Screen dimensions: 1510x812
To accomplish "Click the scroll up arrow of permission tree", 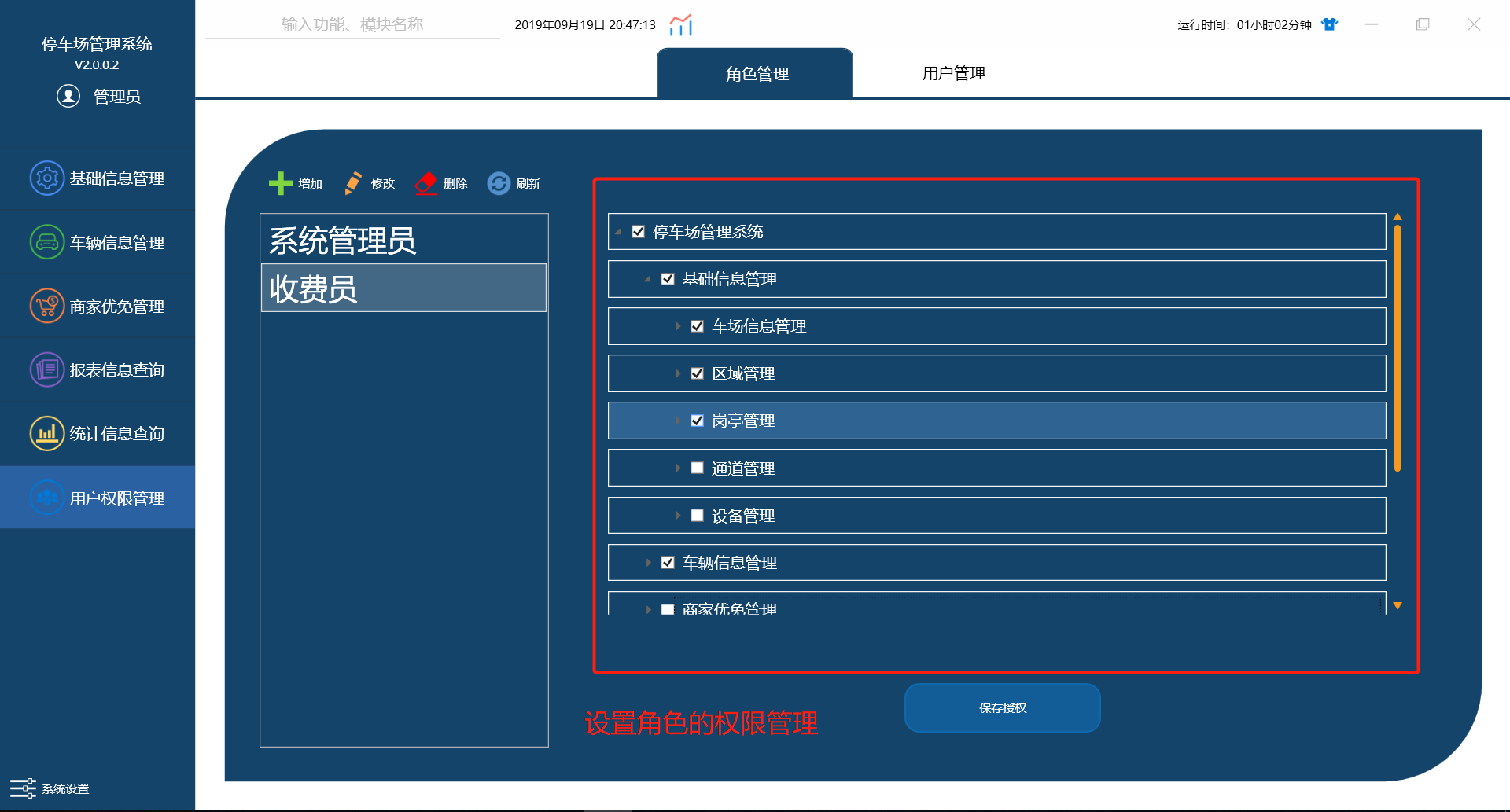I will [x=1398, y=216].
